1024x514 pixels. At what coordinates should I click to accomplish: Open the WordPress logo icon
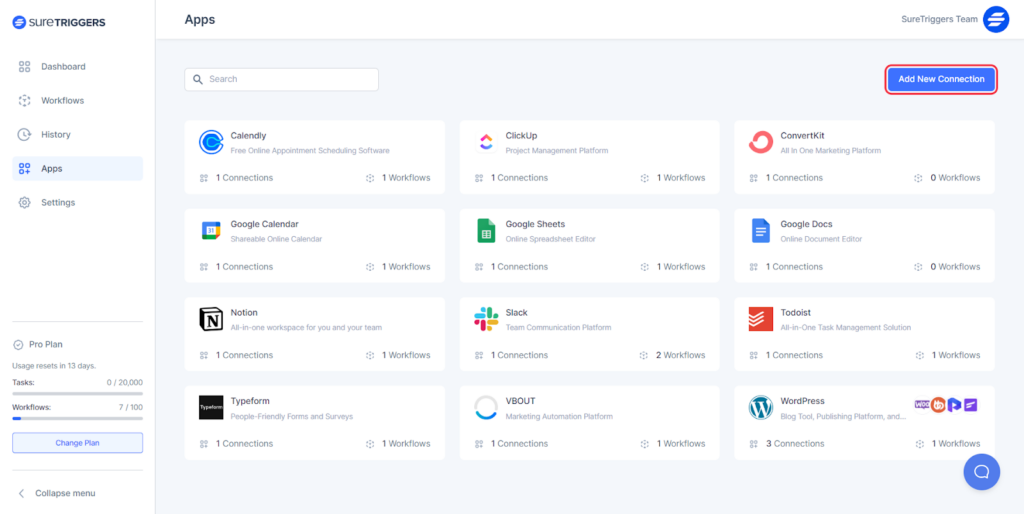coord(761,408)
